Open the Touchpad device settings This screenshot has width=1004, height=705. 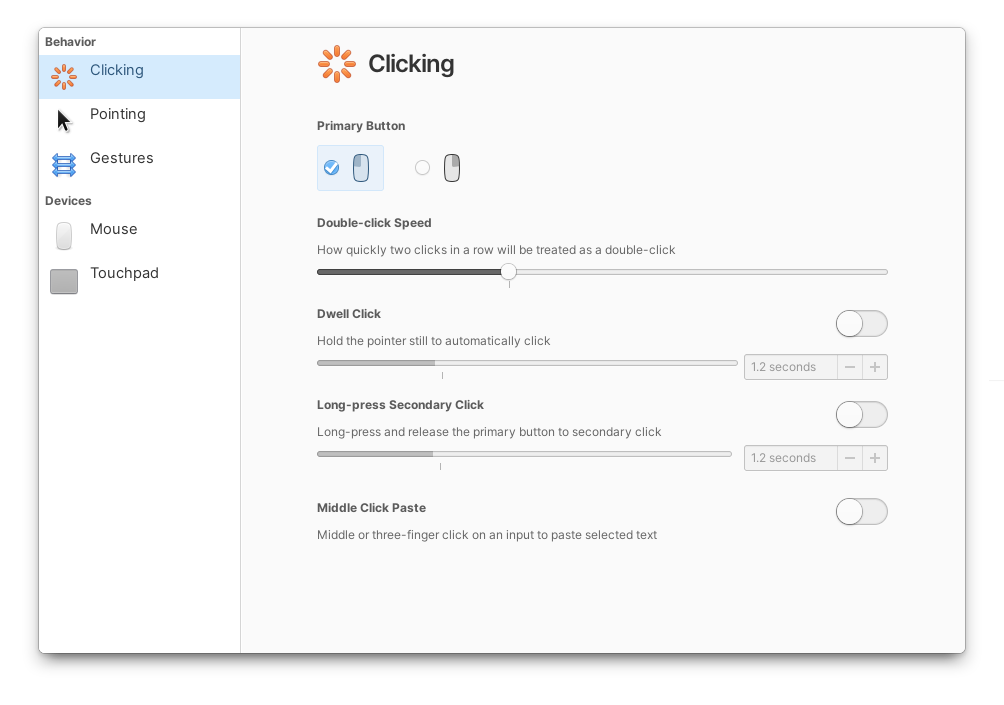(140, 280)
